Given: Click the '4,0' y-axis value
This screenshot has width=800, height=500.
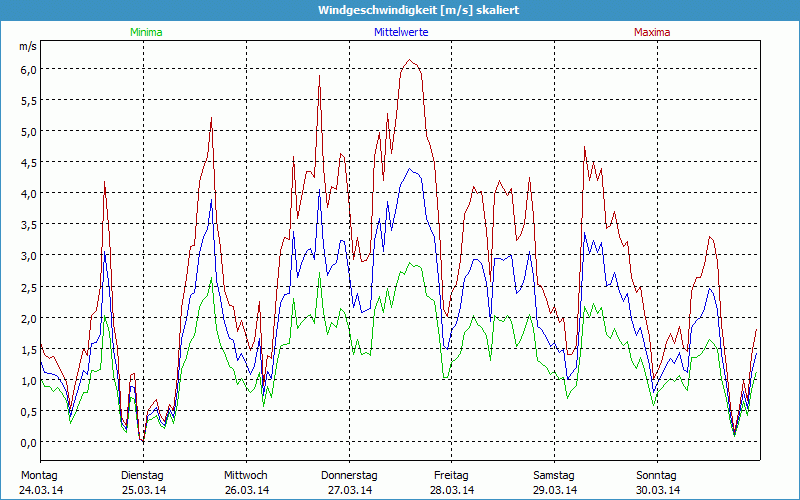Looking at the screenshot, I should [x=29, y=194].
